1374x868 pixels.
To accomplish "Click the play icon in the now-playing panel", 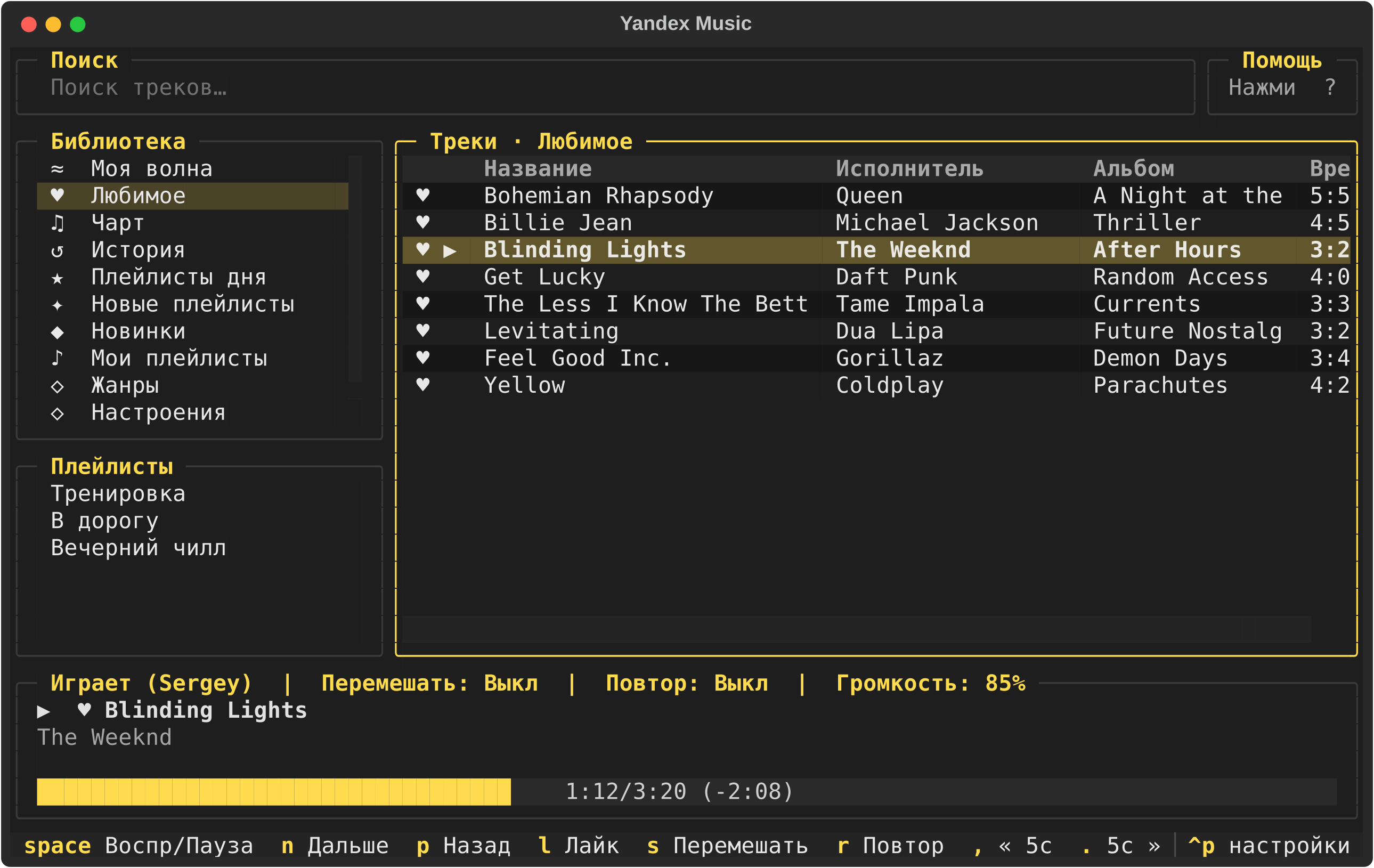I will [43, 711].
